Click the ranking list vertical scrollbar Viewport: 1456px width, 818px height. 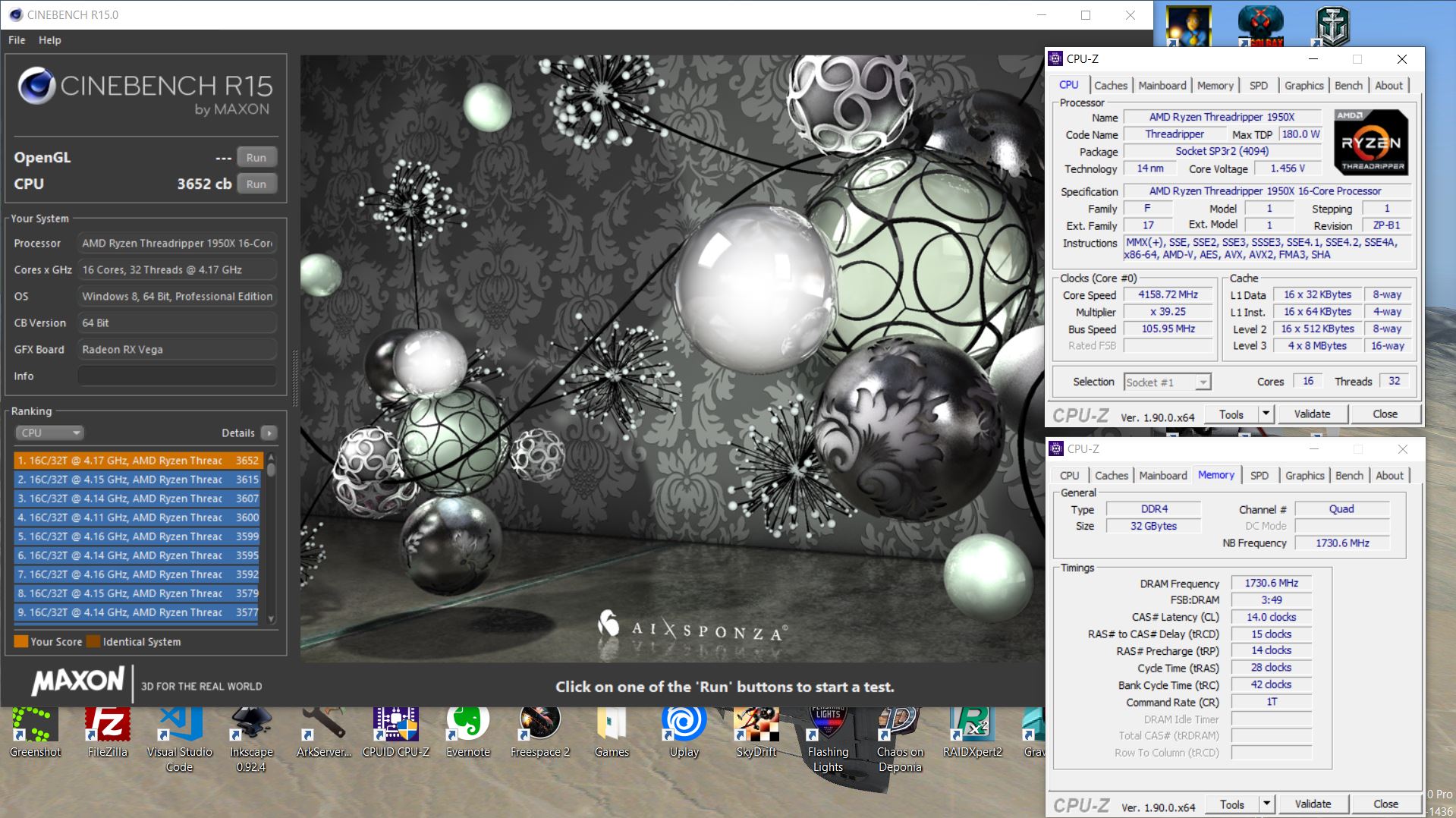[x=271, y=539]
